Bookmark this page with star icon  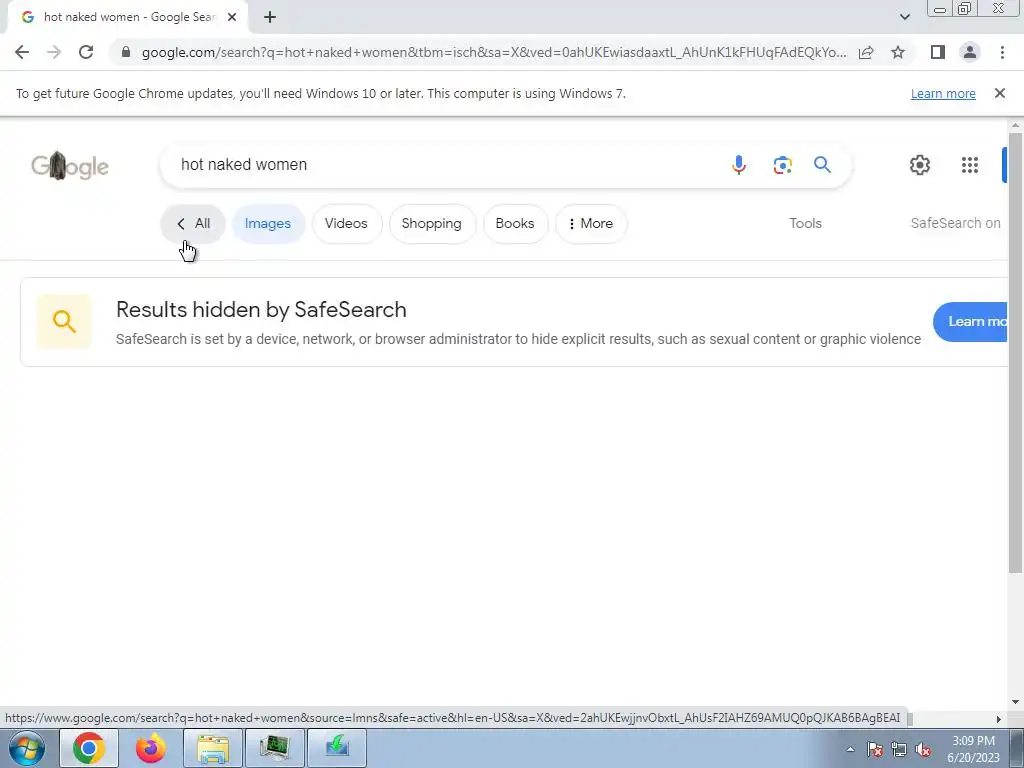coord(898,52)
